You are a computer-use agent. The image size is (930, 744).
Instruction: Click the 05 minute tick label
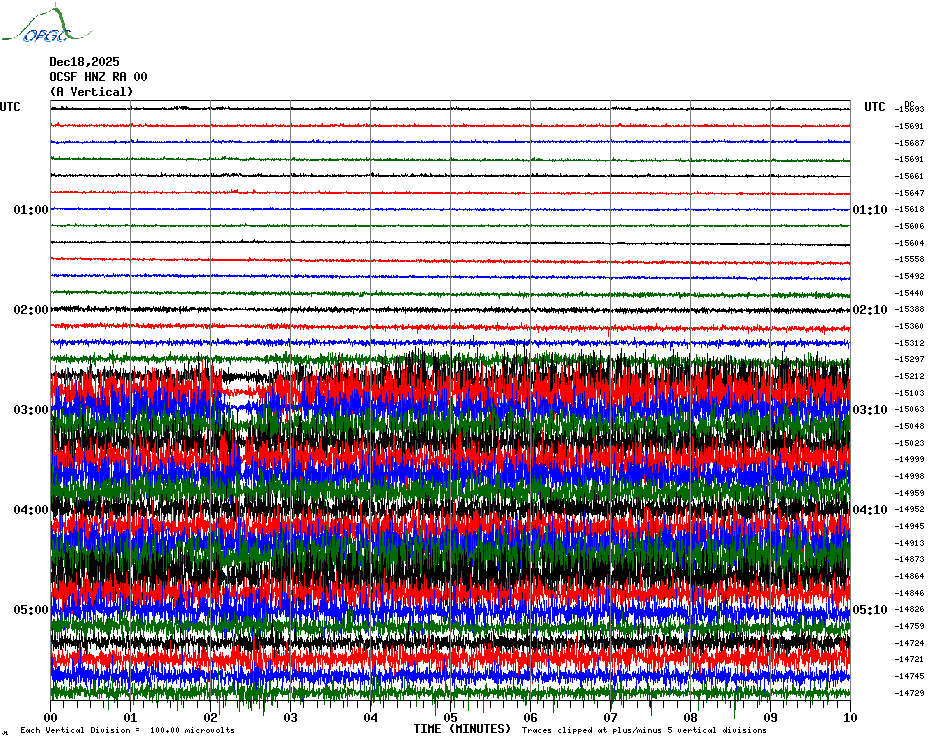[x=450, y=717]
